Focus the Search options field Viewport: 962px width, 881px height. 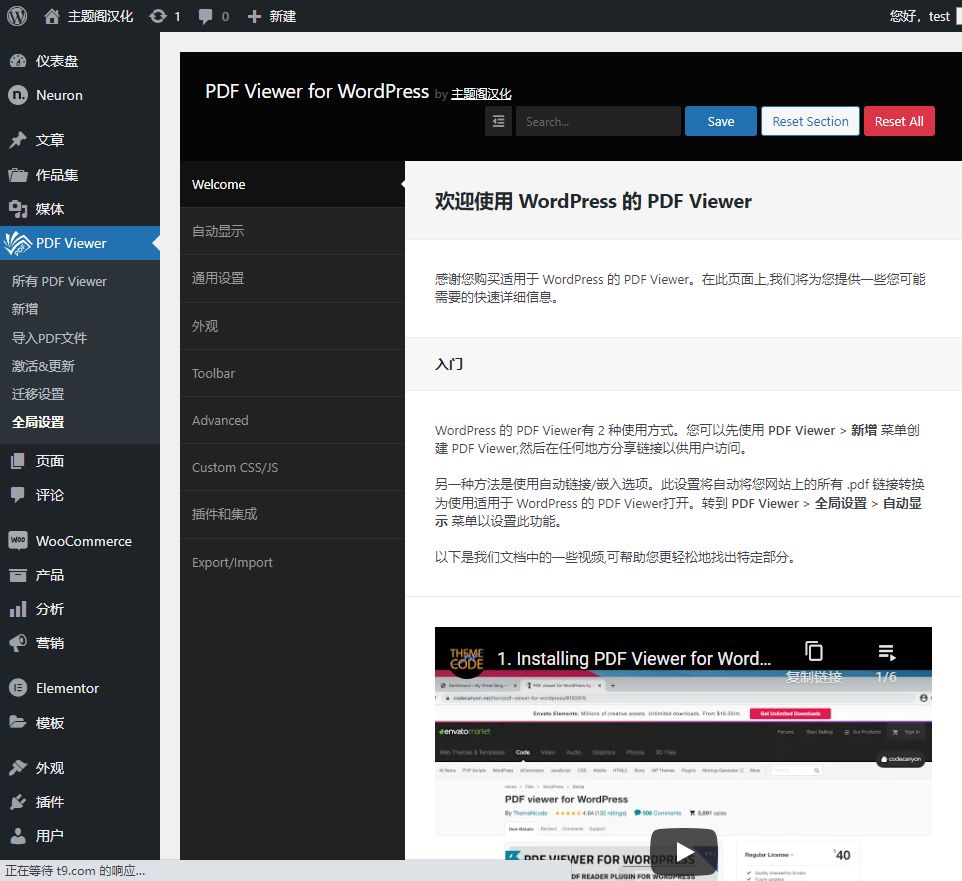click(x=598, y=121)
